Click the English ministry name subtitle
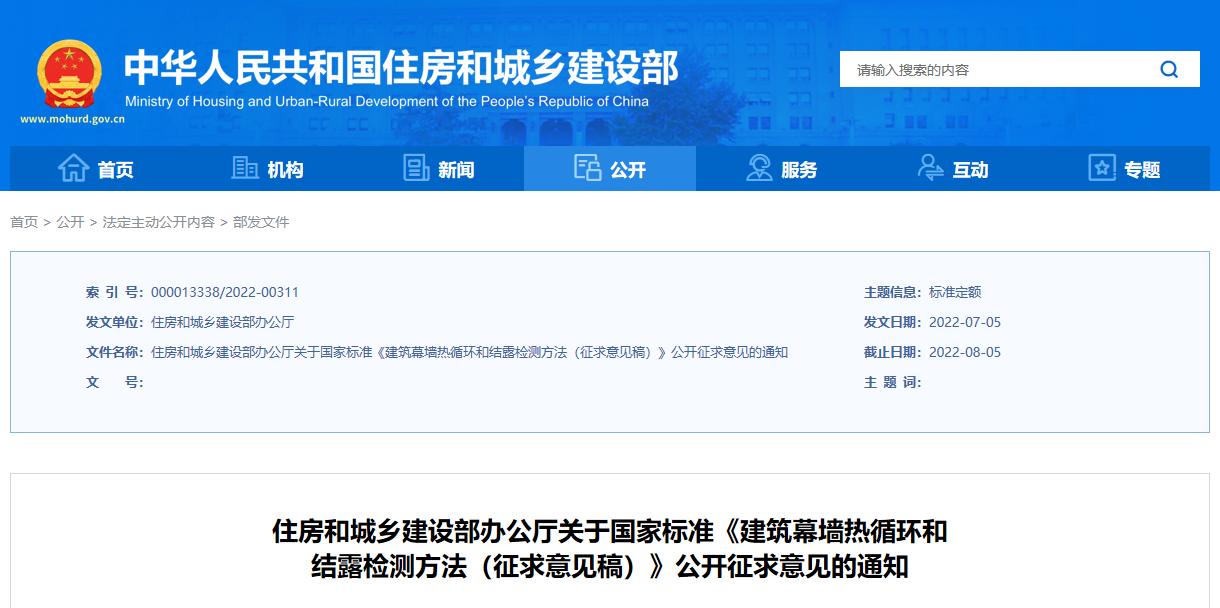Viewport: 1220px width, 608px height. 387,101
